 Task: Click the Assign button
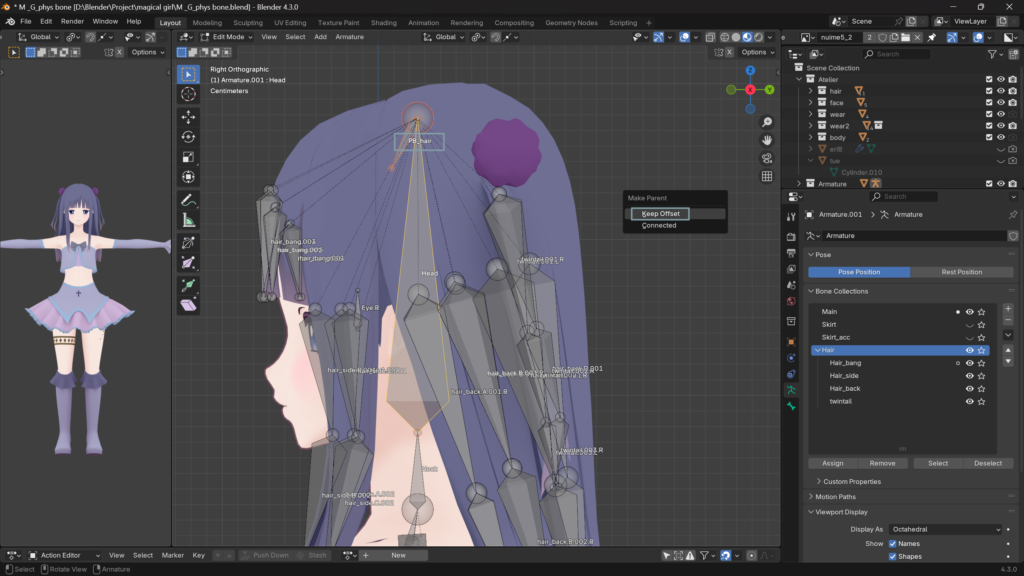[x=833, y=463]
